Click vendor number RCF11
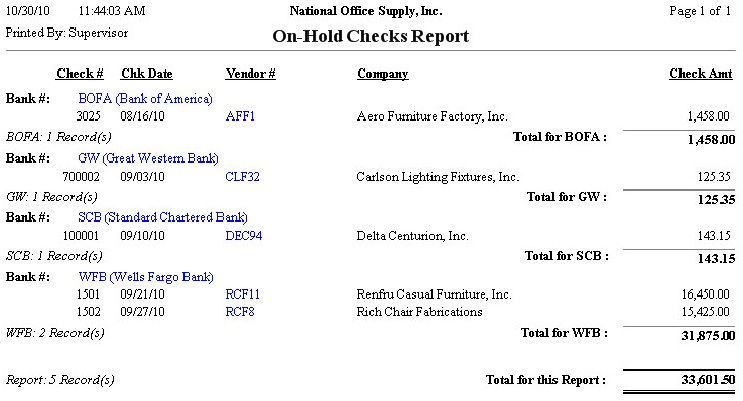 tap(243, 295)
